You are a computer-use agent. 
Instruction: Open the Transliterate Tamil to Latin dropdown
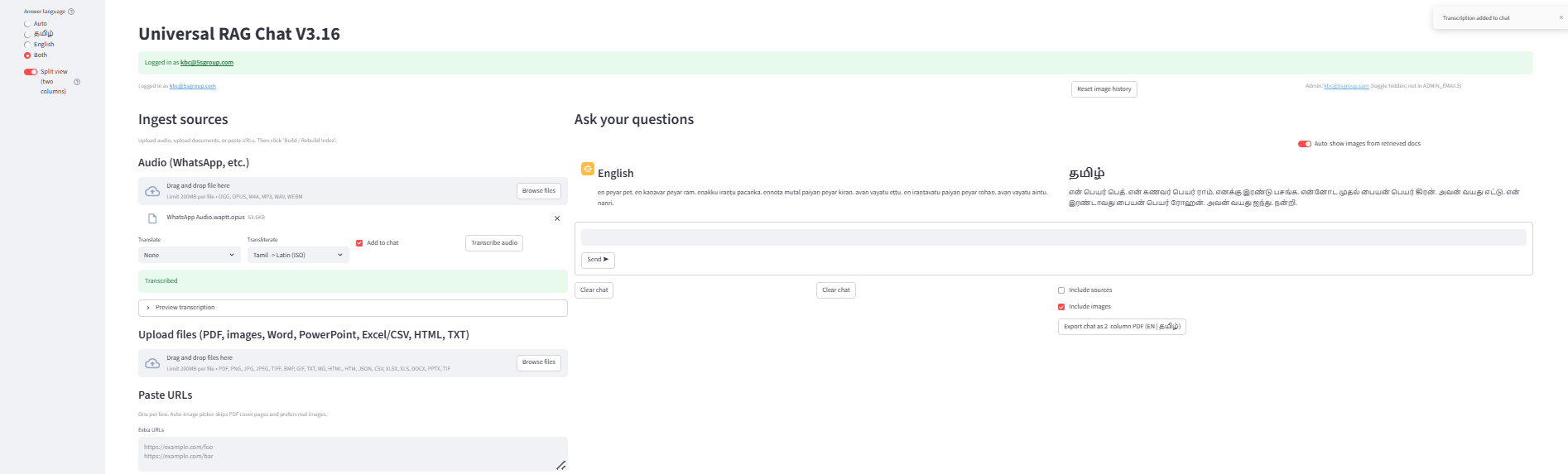point(298,255)
